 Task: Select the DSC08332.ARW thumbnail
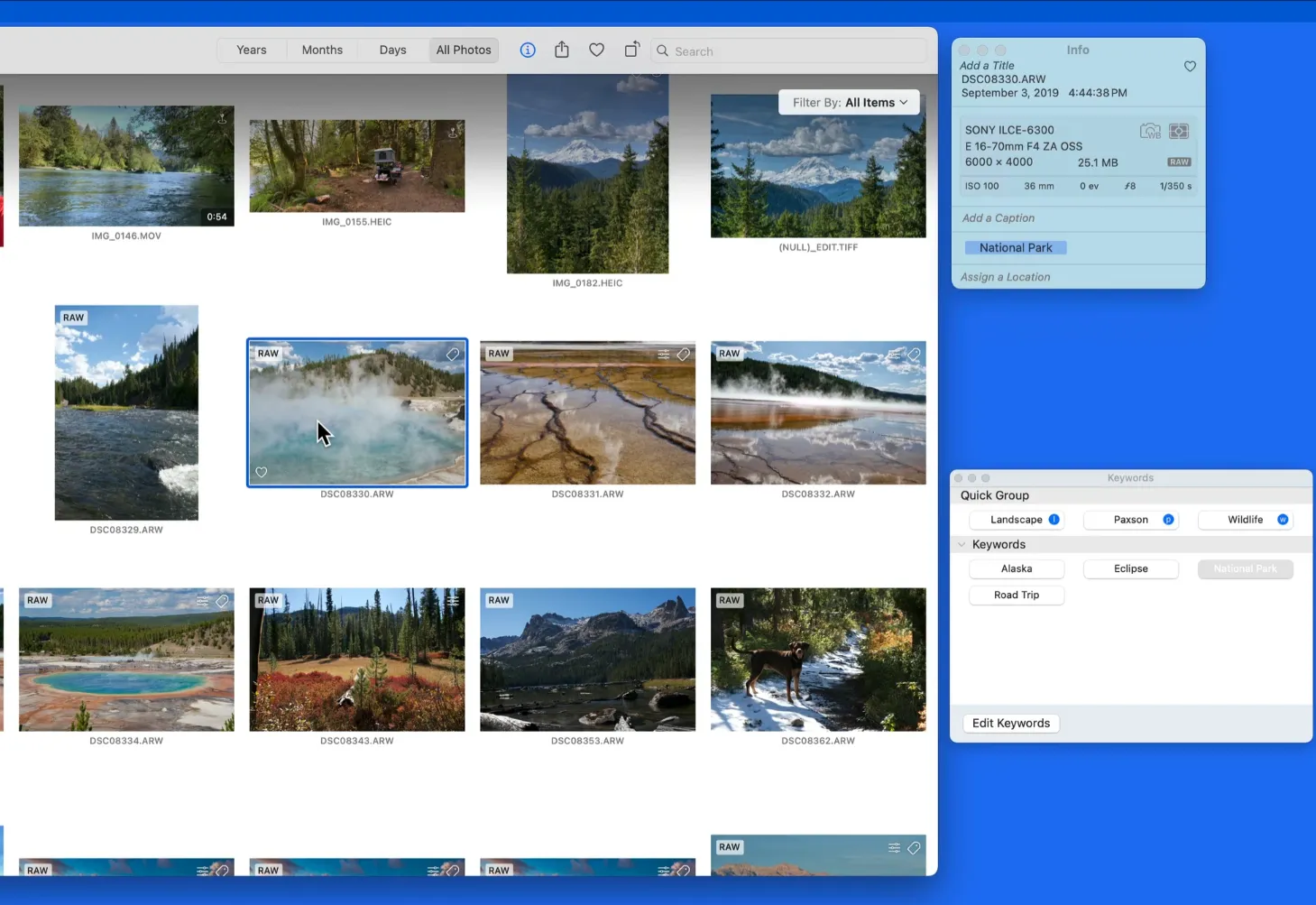coord(818,412)
